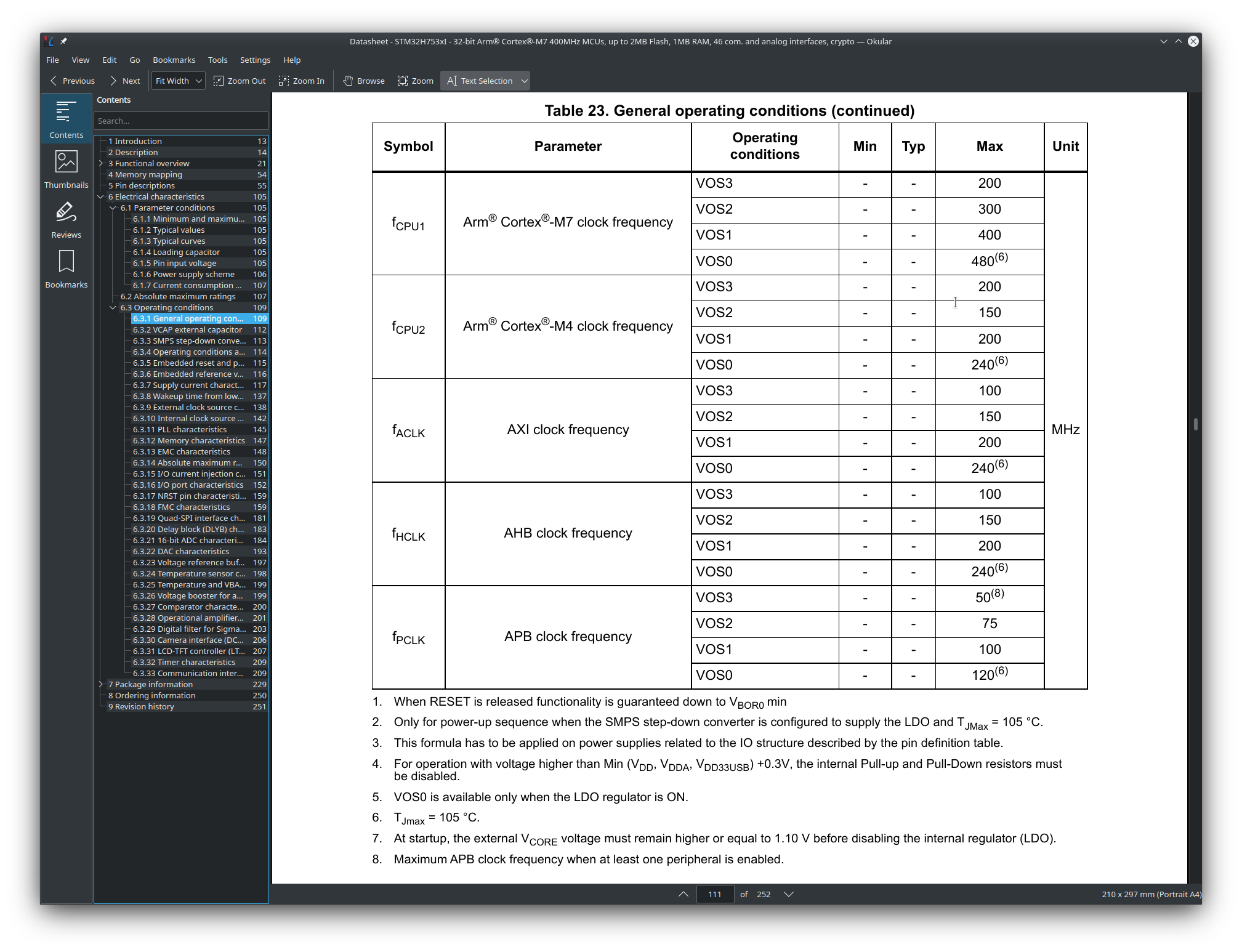Jump to 6.3.12 Memory characteristics
The width and height of the screenshot is (1242, 952).
(x=200, y=440)
